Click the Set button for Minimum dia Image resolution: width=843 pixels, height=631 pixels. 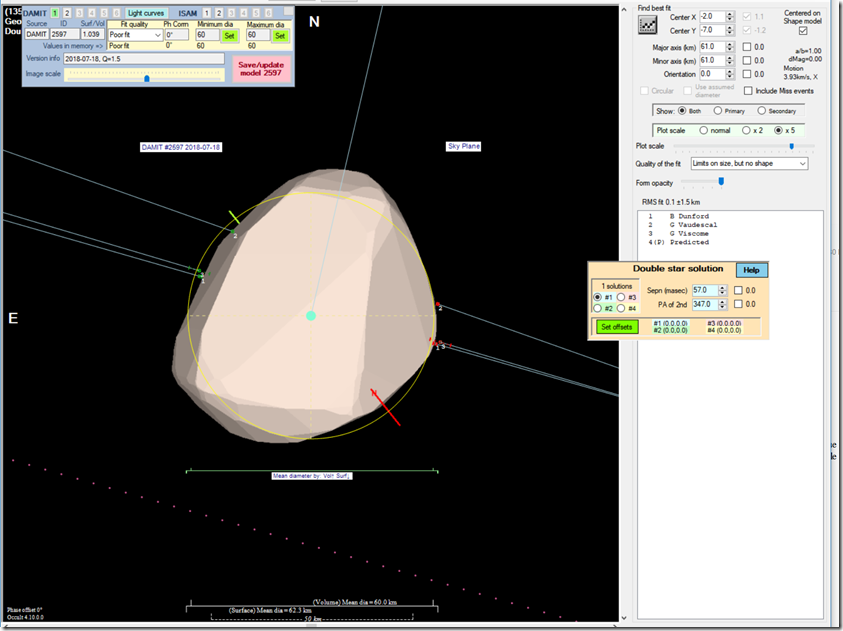[x=229, y=35]
